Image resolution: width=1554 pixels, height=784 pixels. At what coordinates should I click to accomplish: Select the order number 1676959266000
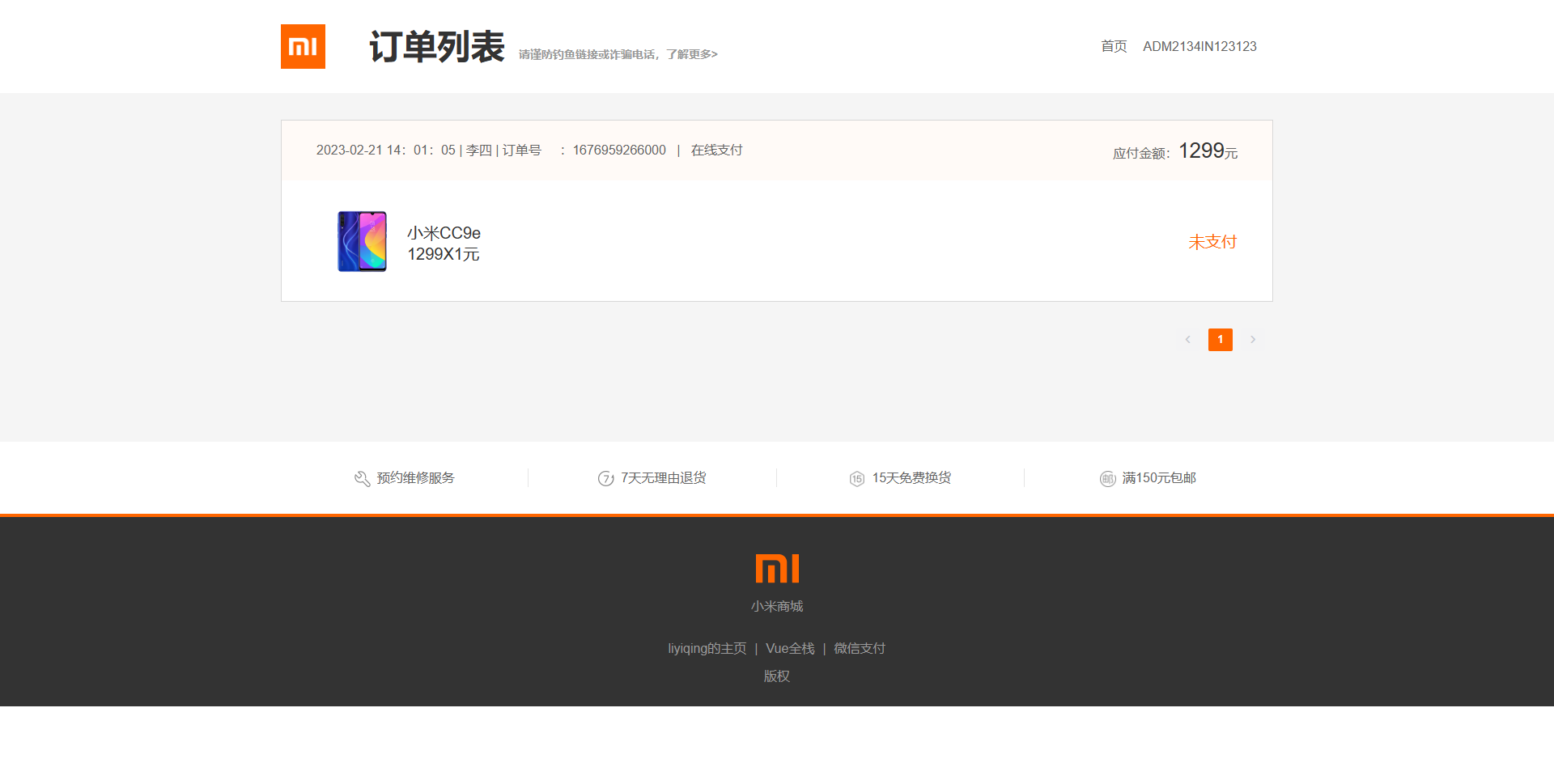[618, 150]
